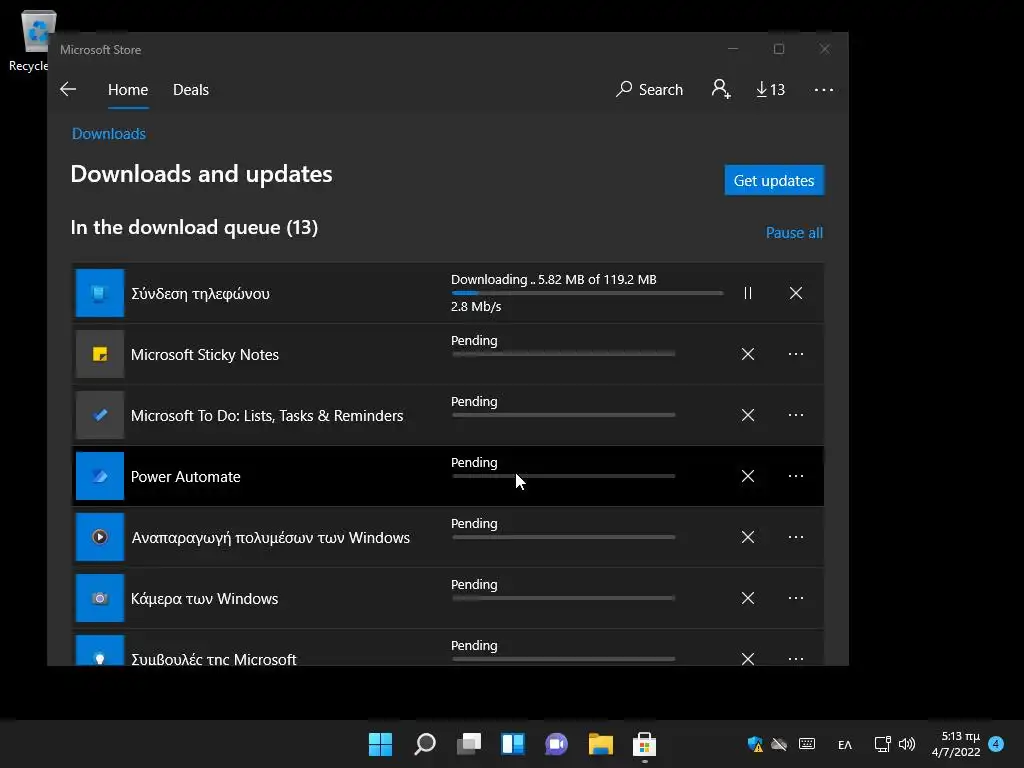Open the network status tray icon
The width and height of the screenshot is (1024, 768).
coord(882,744)
